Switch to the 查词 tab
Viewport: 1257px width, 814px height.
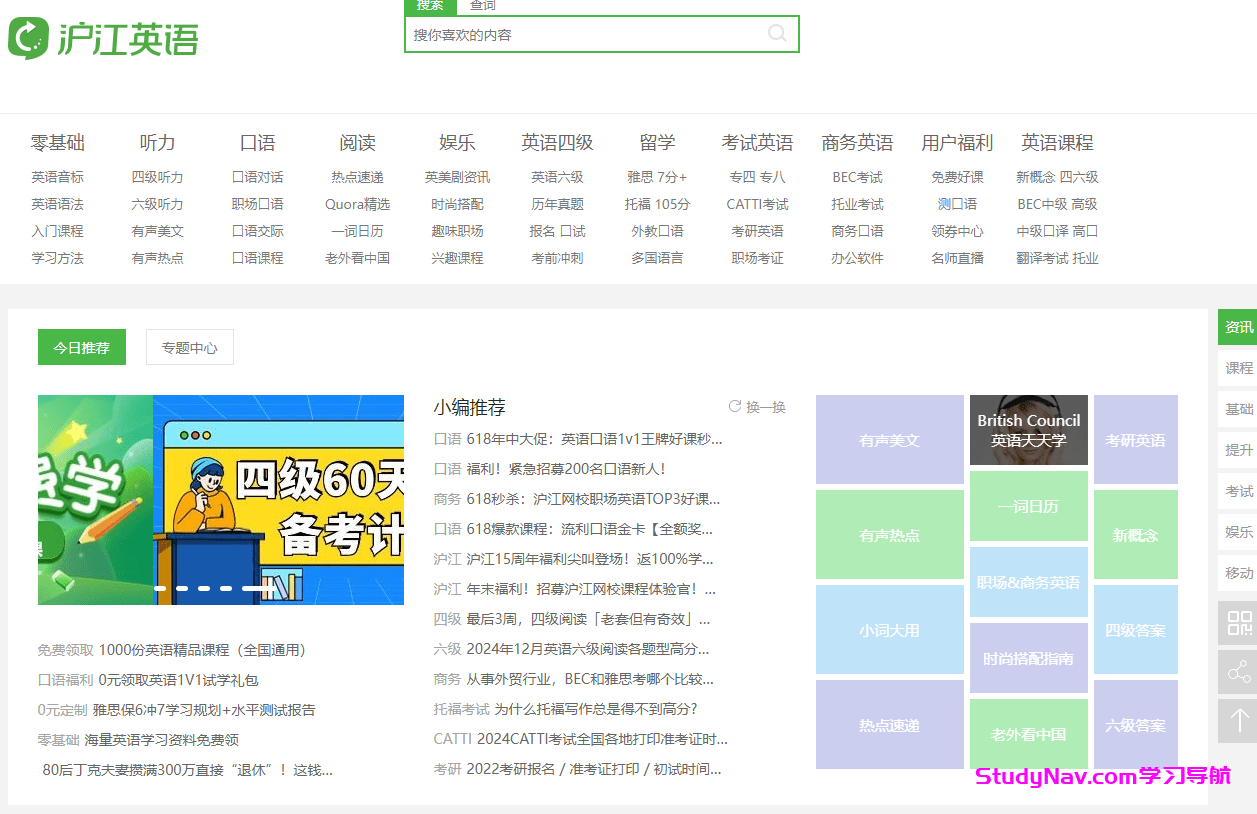tap(482, 5)
